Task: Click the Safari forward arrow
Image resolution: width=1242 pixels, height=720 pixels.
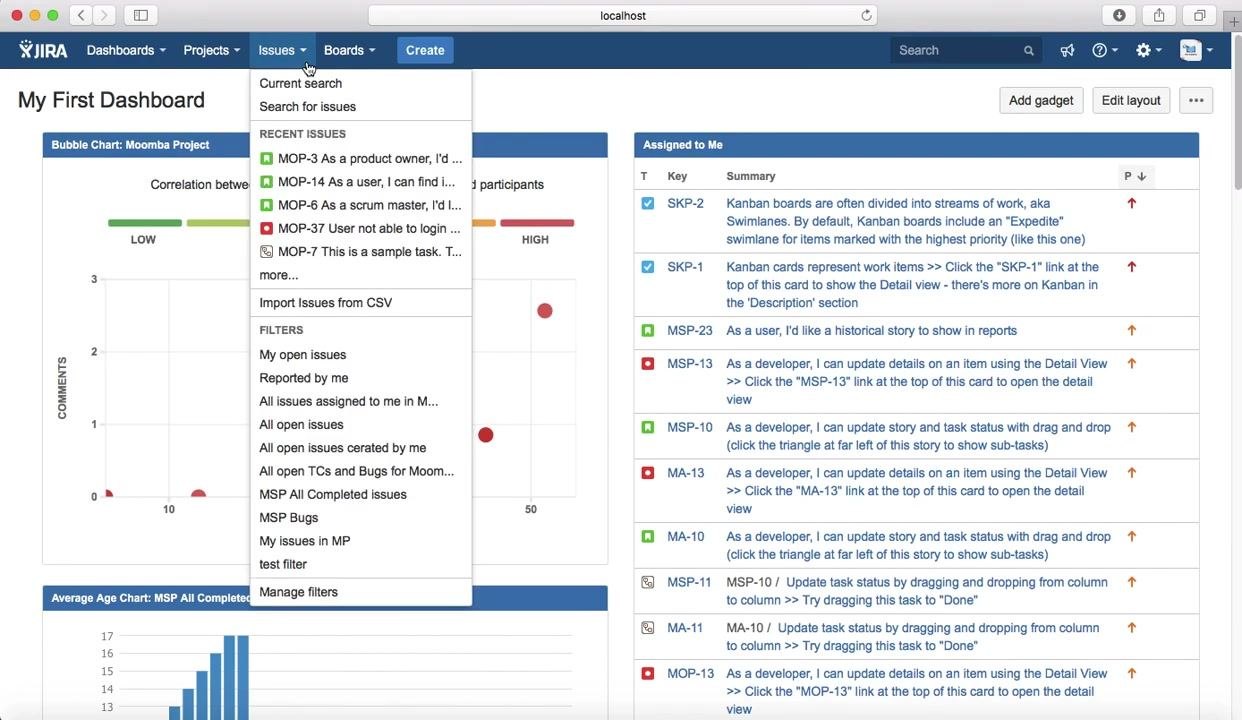Action: [104, 15]
